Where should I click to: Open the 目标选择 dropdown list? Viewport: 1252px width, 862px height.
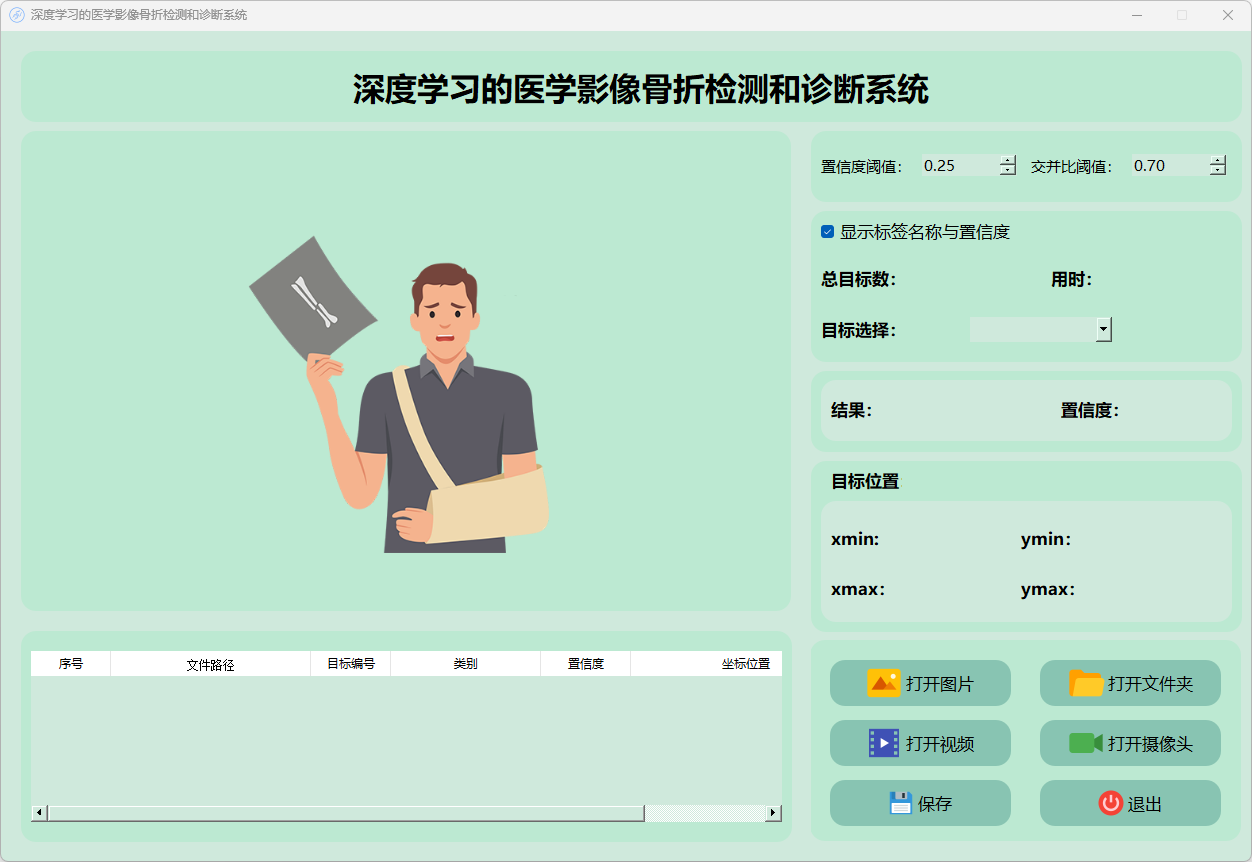[x=1103, y=329]
